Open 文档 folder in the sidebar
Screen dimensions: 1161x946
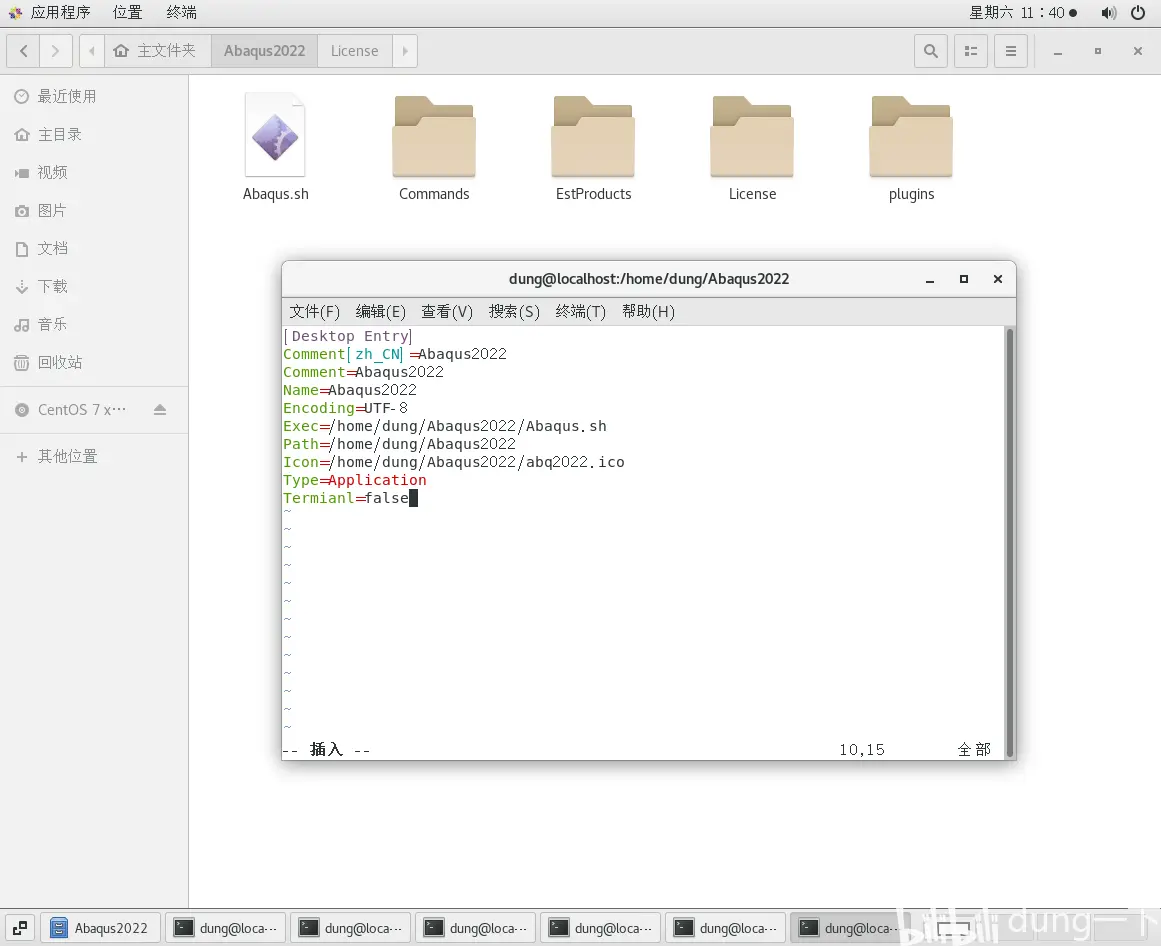pos(94,249)
